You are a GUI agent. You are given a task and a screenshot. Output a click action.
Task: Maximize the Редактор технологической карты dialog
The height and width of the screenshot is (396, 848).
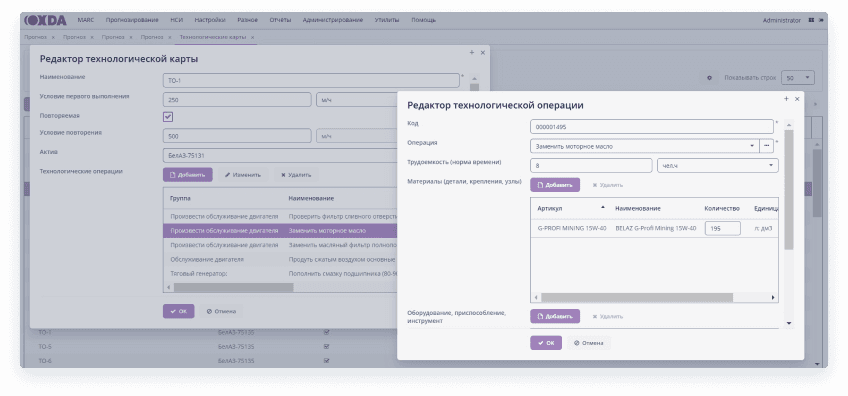pyautogui.click(x=472, y=52)
